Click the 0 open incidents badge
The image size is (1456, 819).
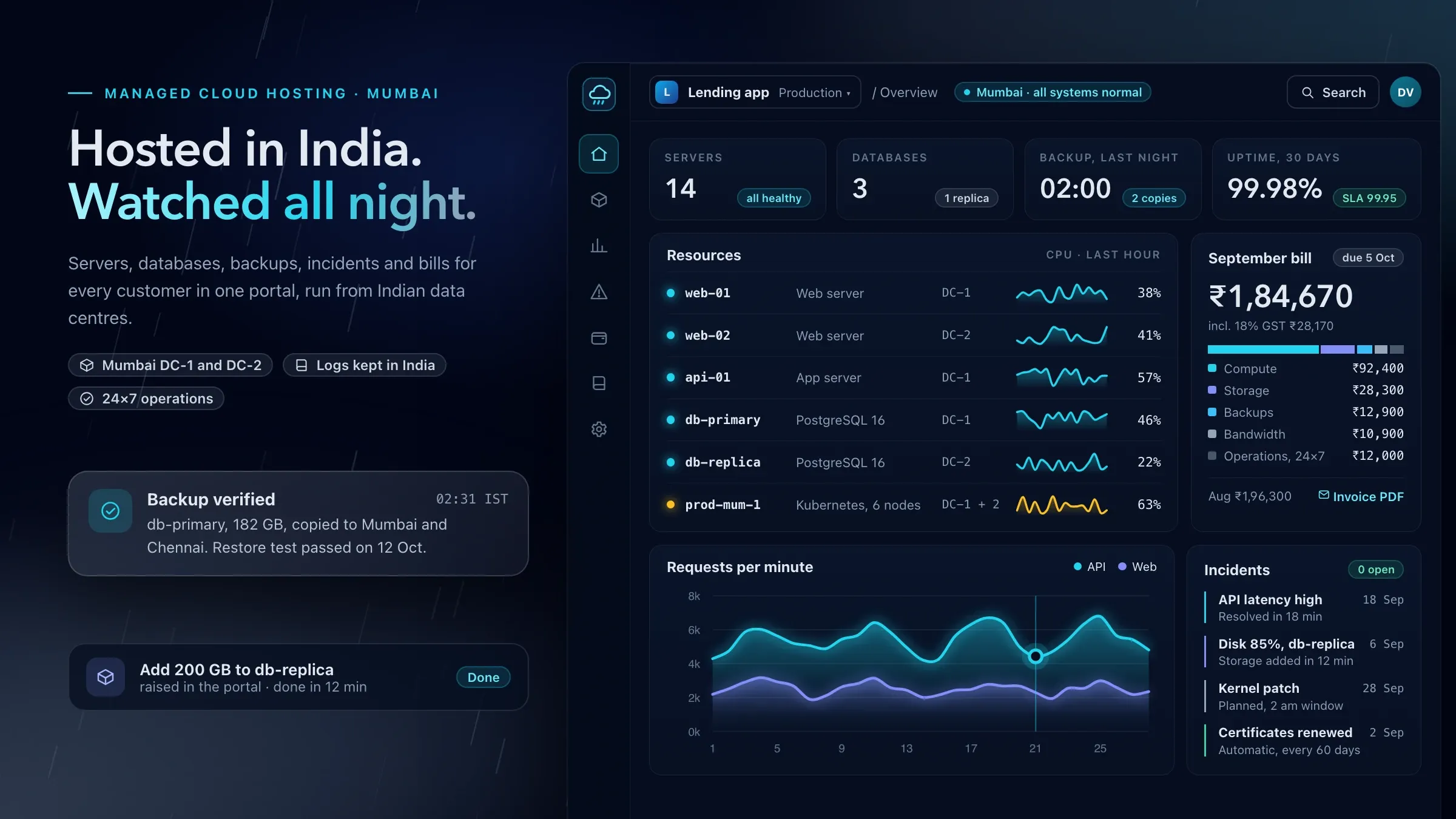(x=1376, y=570)
